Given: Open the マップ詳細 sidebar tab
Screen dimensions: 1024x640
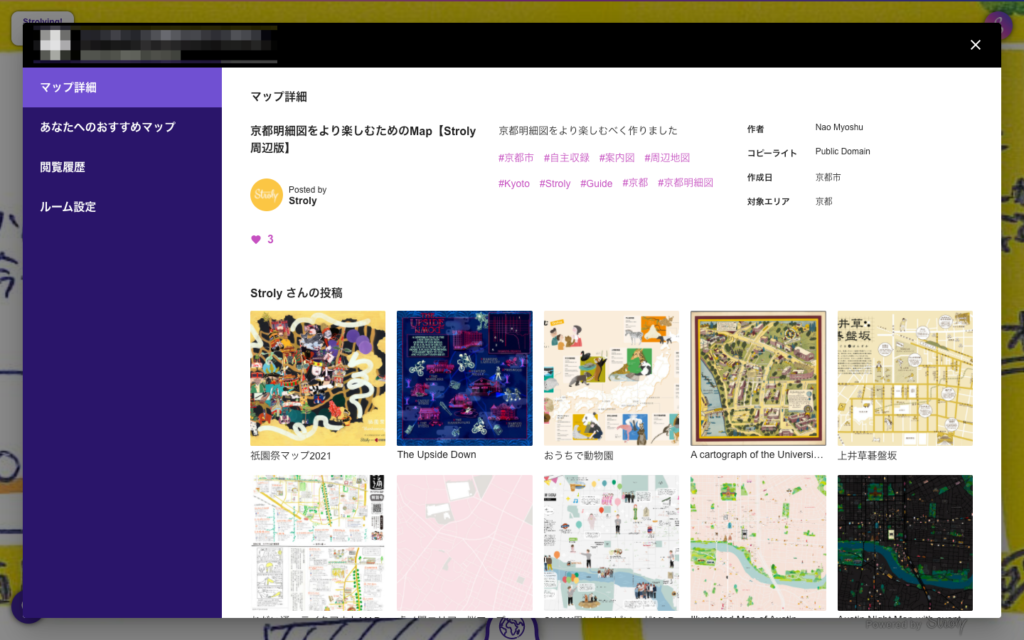Looking at the screenshot, I should pos(122,87).
